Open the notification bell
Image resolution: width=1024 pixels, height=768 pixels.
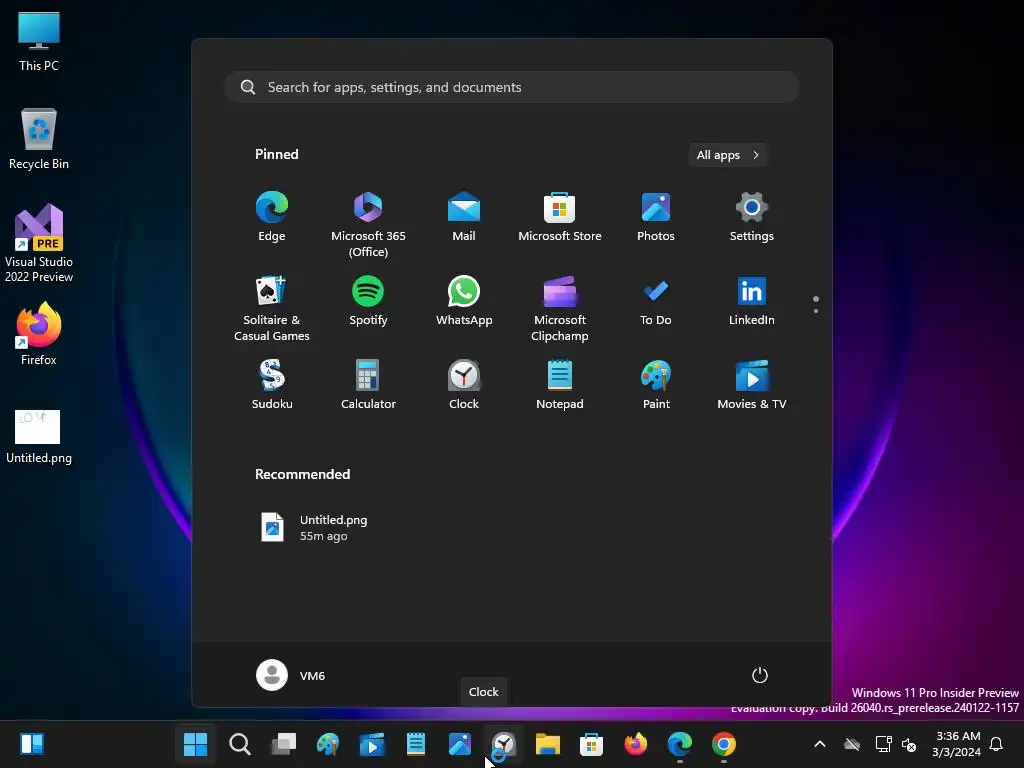[996, 744]
